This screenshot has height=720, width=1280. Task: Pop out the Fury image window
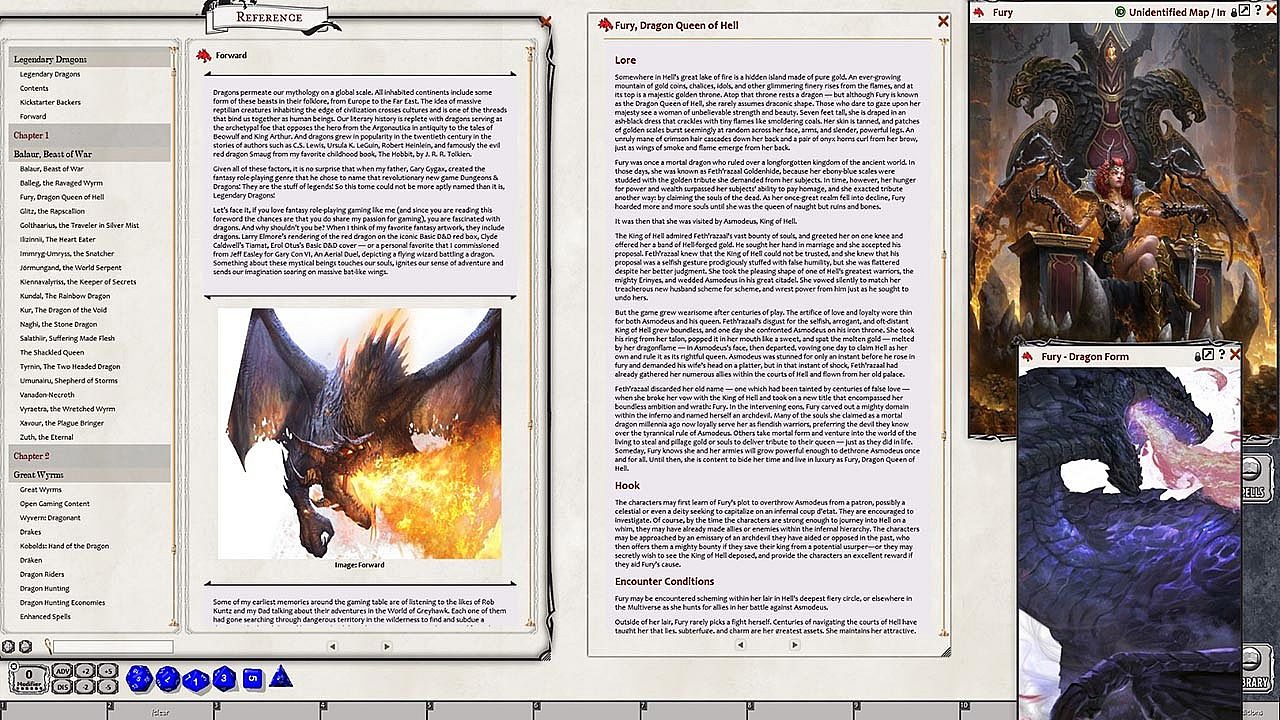tap(1244, 11)
